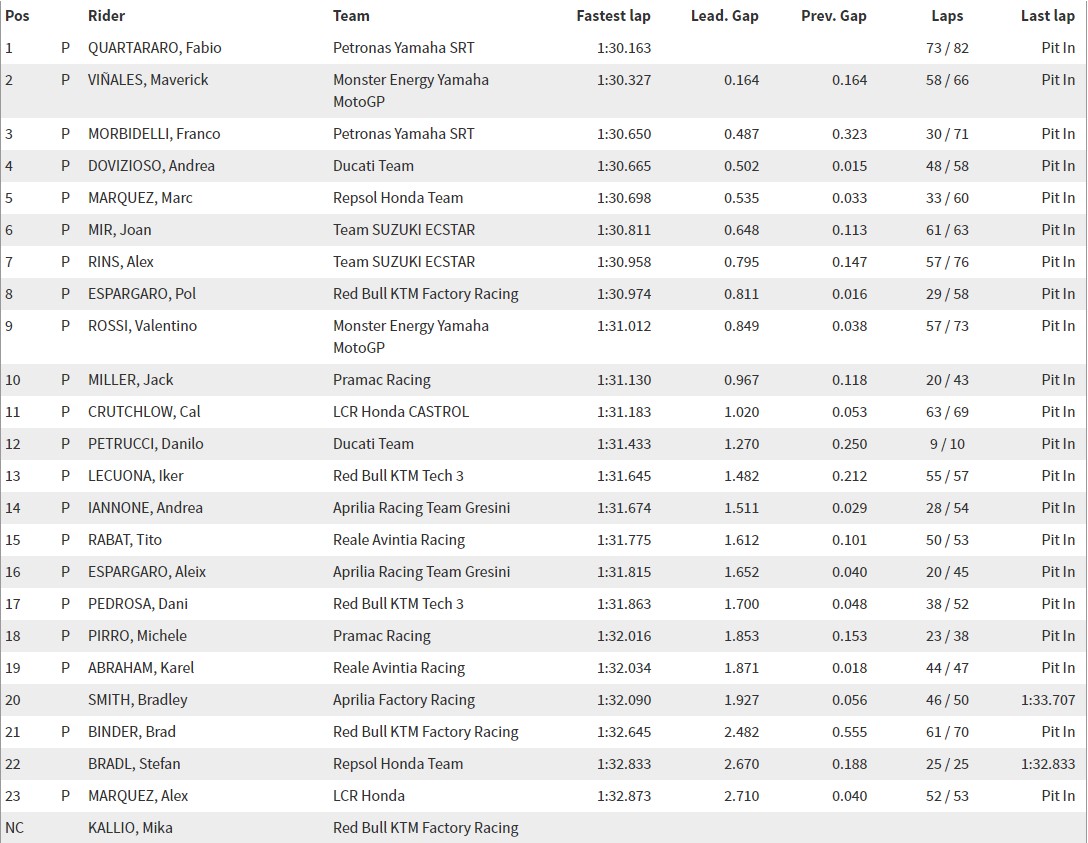Click the Prev. Gap column header

[833, 15]
